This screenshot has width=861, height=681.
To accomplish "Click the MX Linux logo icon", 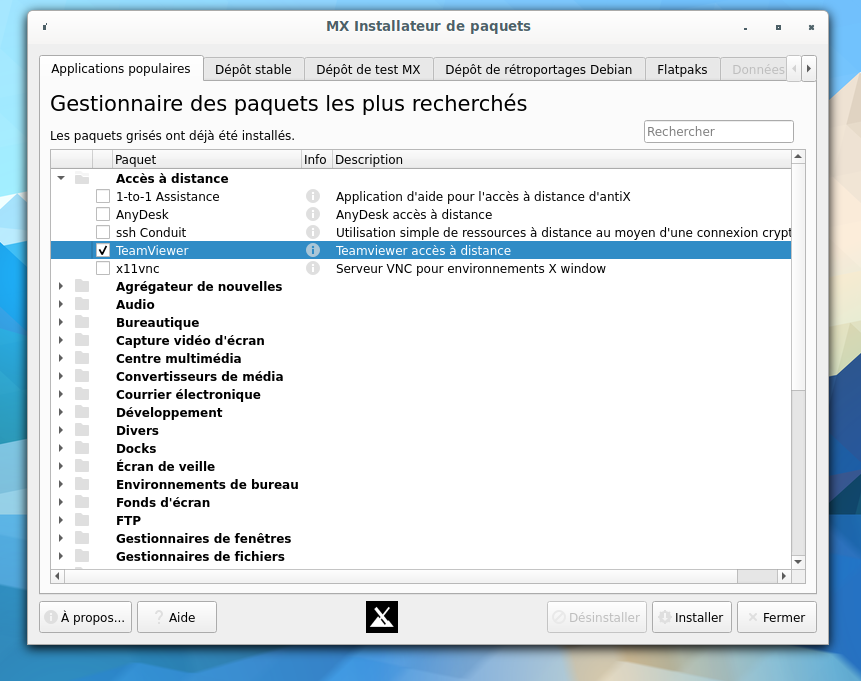I will (x=382, y=617).
